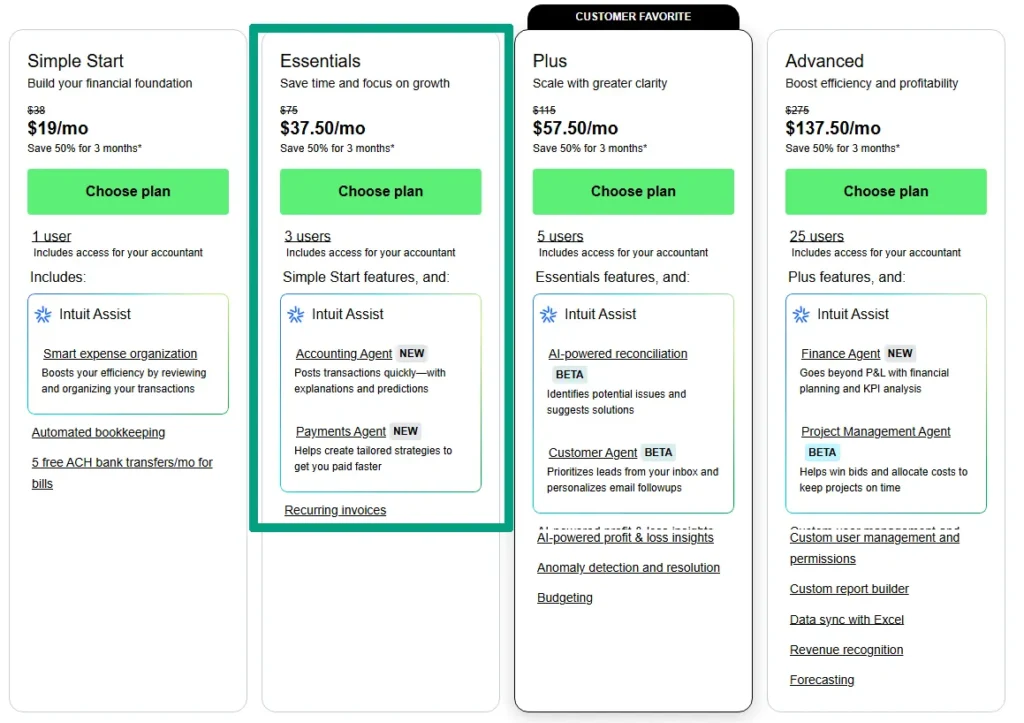This screenshot has width=1024, height=723.
Task: Click the Intuit Assist sparkle icon under Simple Start
Action: pyautogui.click(x=41, y=314)
